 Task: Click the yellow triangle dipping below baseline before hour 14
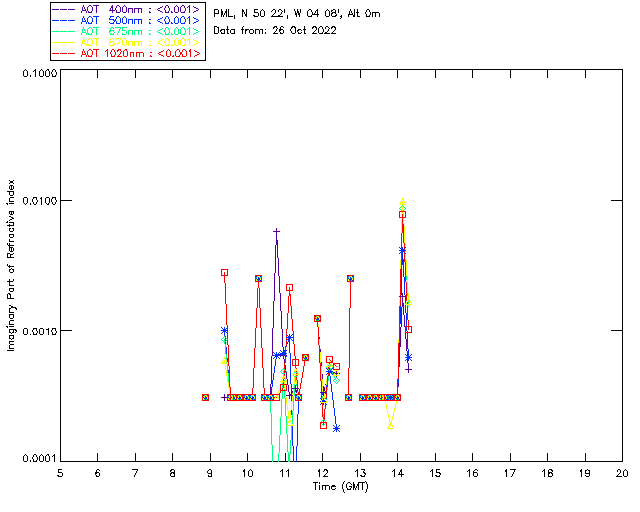[x=391, y=426]
